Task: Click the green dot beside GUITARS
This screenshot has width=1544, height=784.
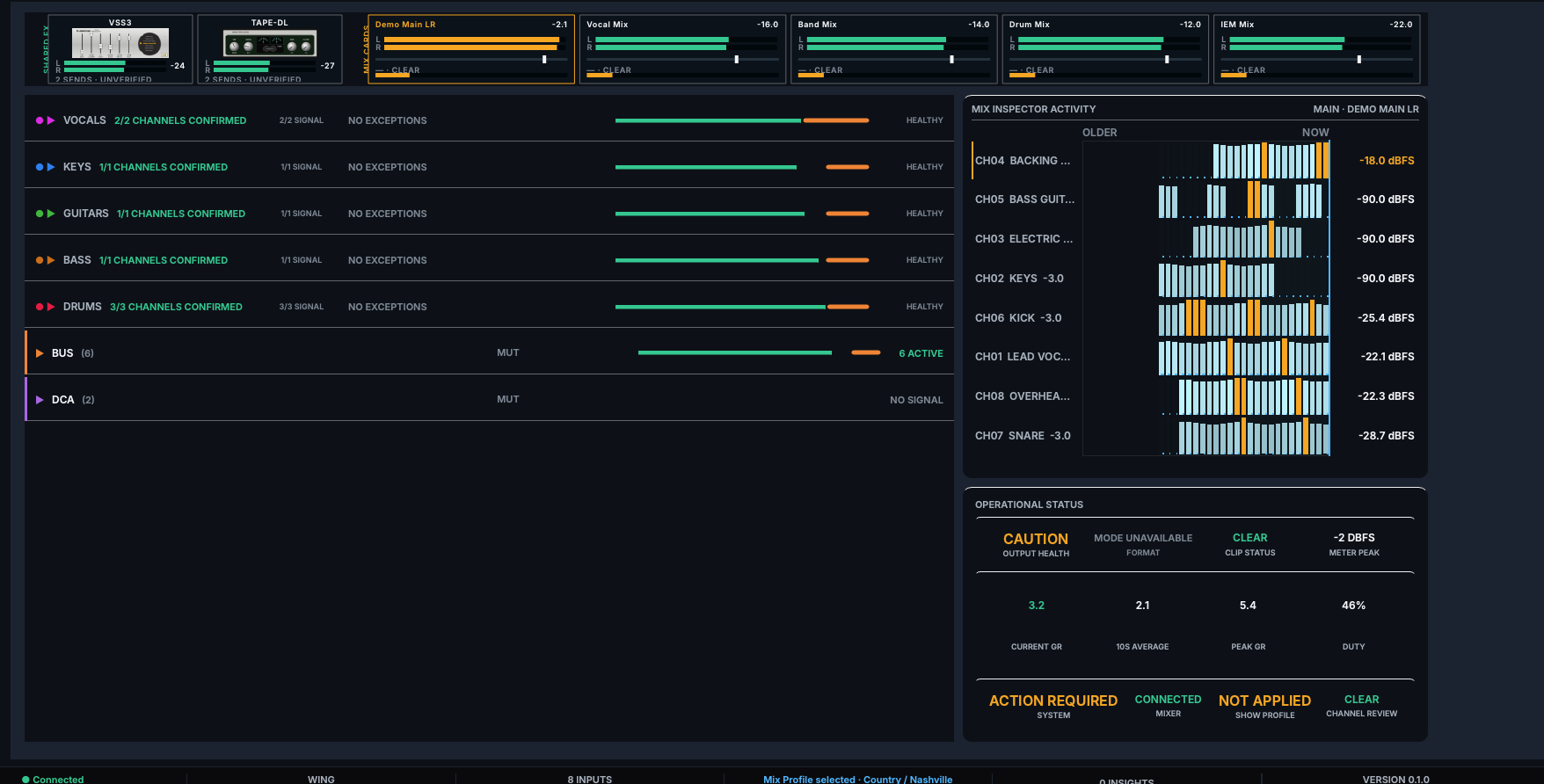Action: [x=40, y=214]
